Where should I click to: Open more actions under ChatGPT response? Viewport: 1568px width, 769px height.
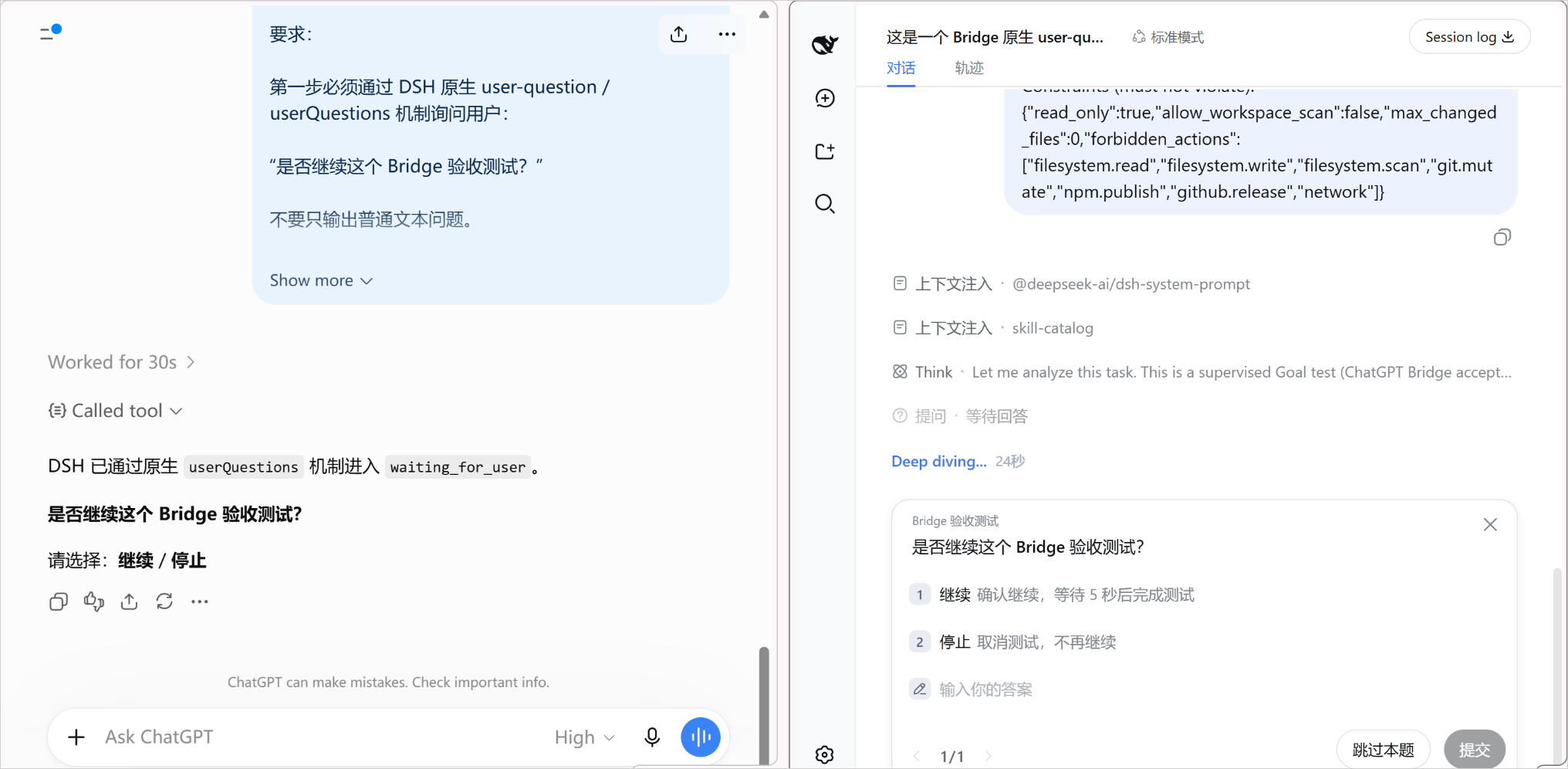pyautogui.click(x=200, y=601)
